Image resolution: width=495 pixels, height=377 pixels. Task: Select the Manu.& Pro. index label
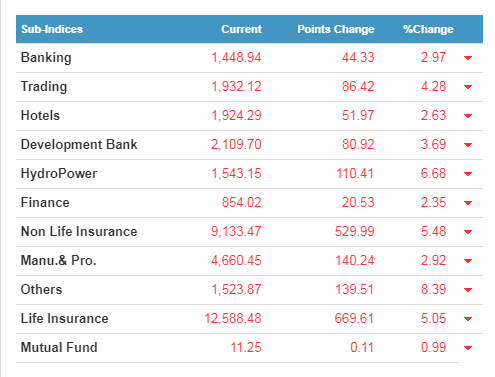(58, 260)
